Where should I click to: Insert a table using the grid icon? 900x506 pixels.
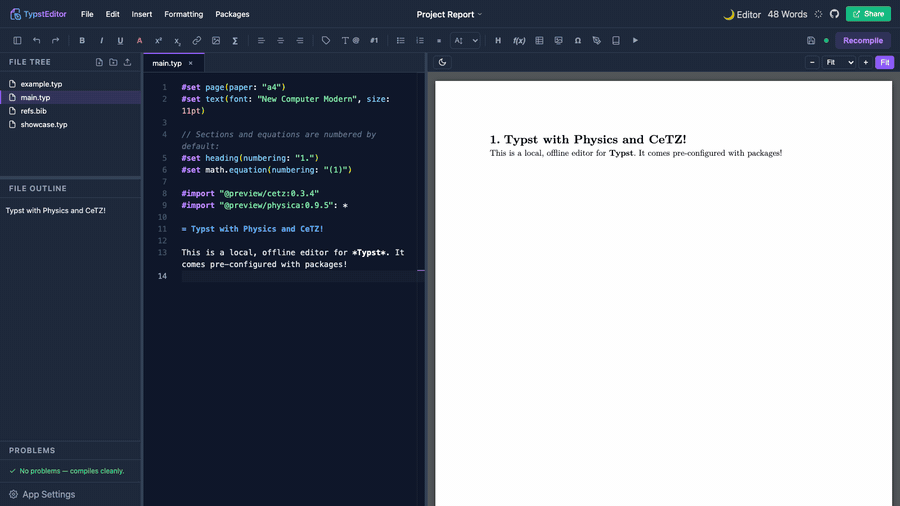[539, 41]
